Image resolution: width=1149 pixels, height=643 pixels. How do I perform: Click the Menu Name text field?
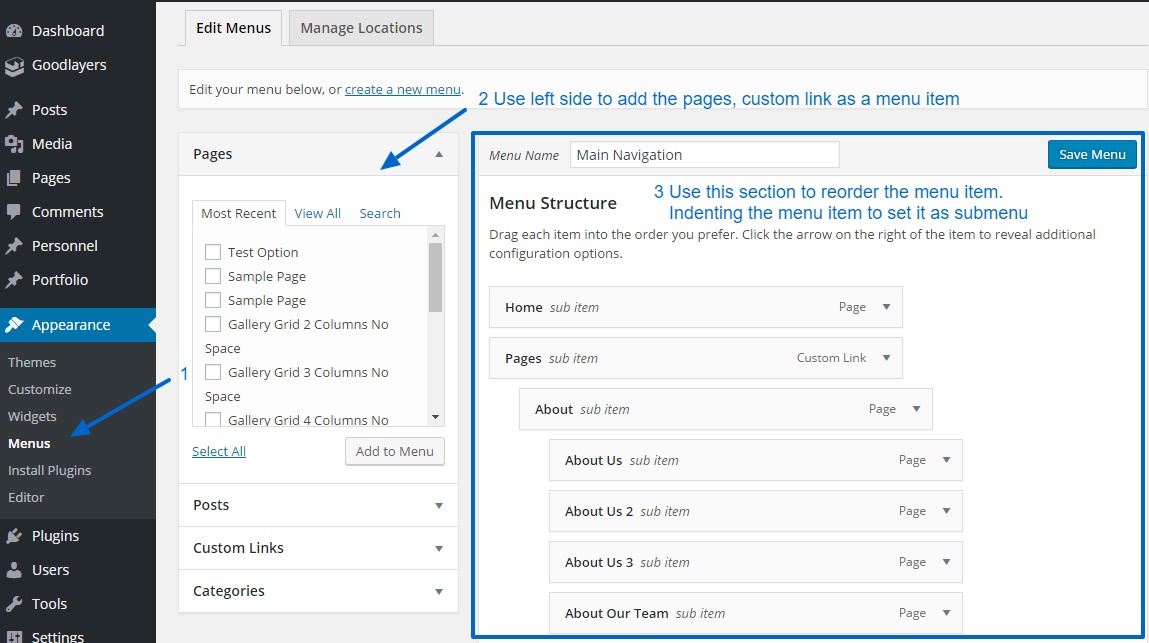704,155
